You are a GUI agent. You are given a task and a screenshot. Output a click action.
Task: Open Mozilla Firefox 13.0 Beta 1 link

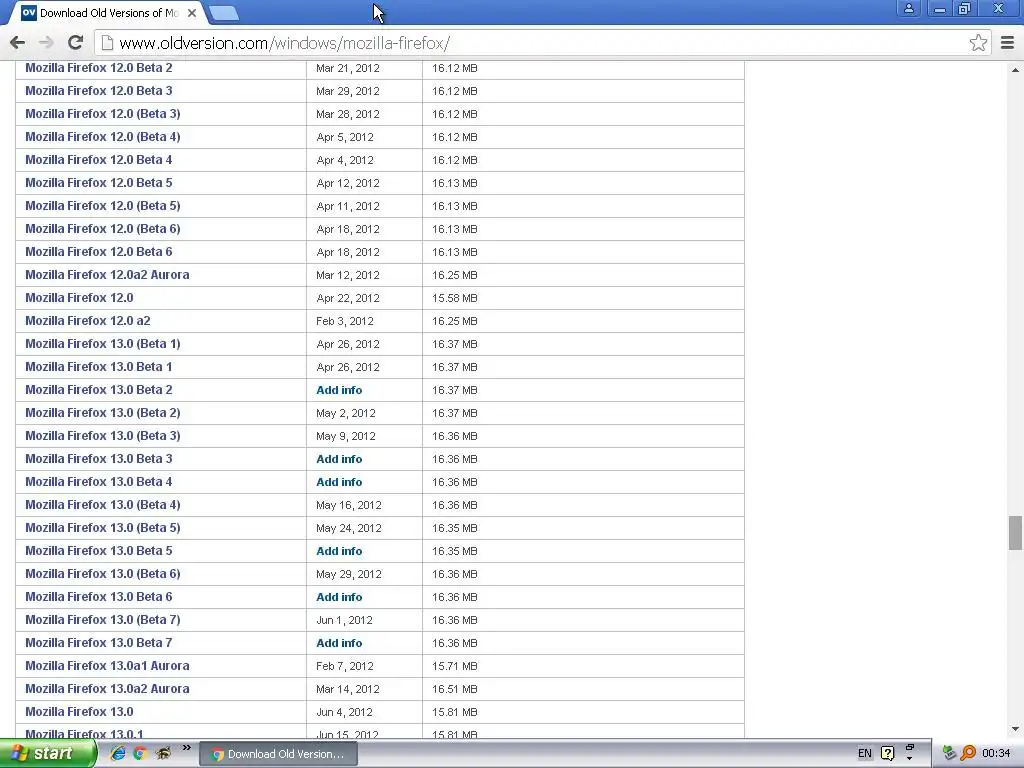(x=99, y=367)
